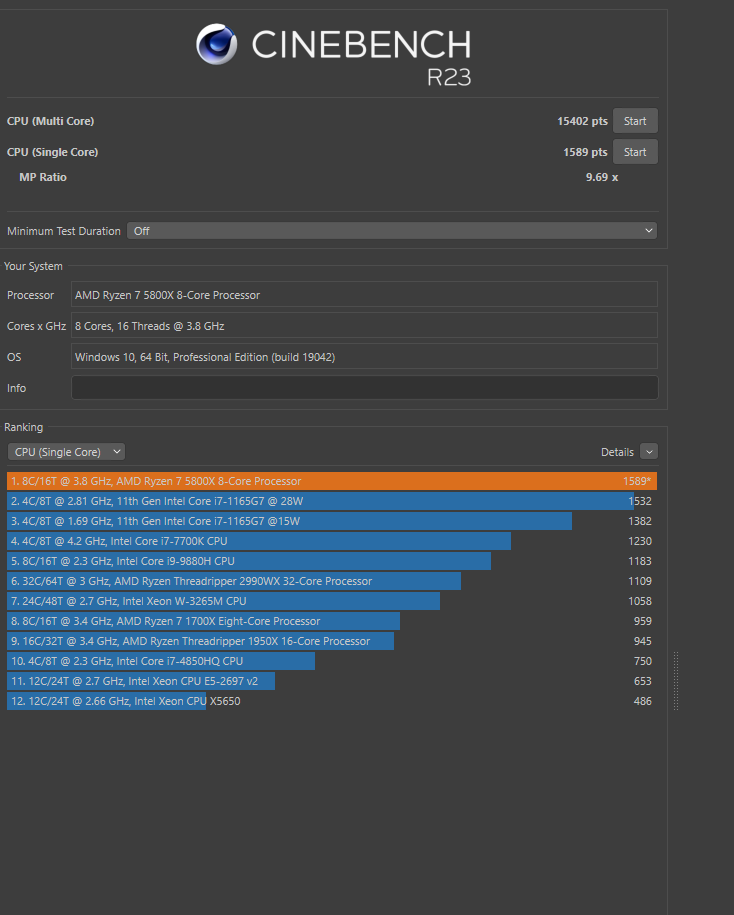This screenshot has width=734, height=915.
Task: Click the Cinebench logo sphere icon
Action: 216,44
